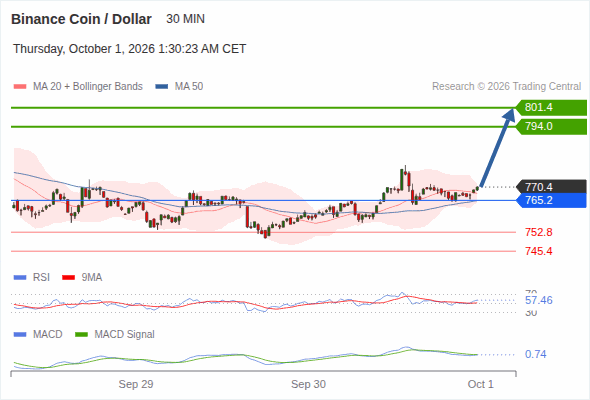Click the MACD Signal legend label
The width and height of the screenshot is (590, 400).
pyautogui.click(x=125, y=335)
